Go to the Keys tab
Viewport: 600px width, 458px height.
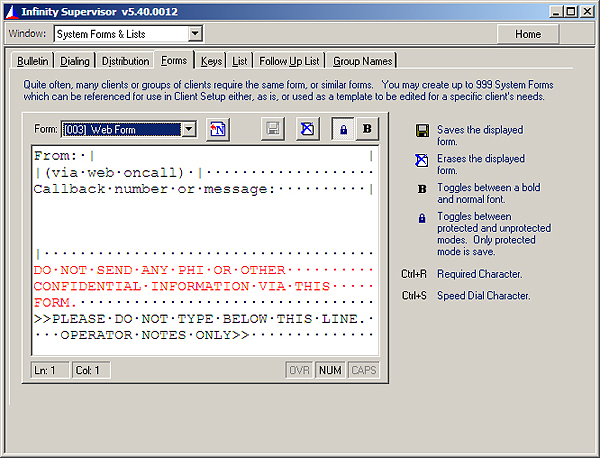tap(211, 61)
